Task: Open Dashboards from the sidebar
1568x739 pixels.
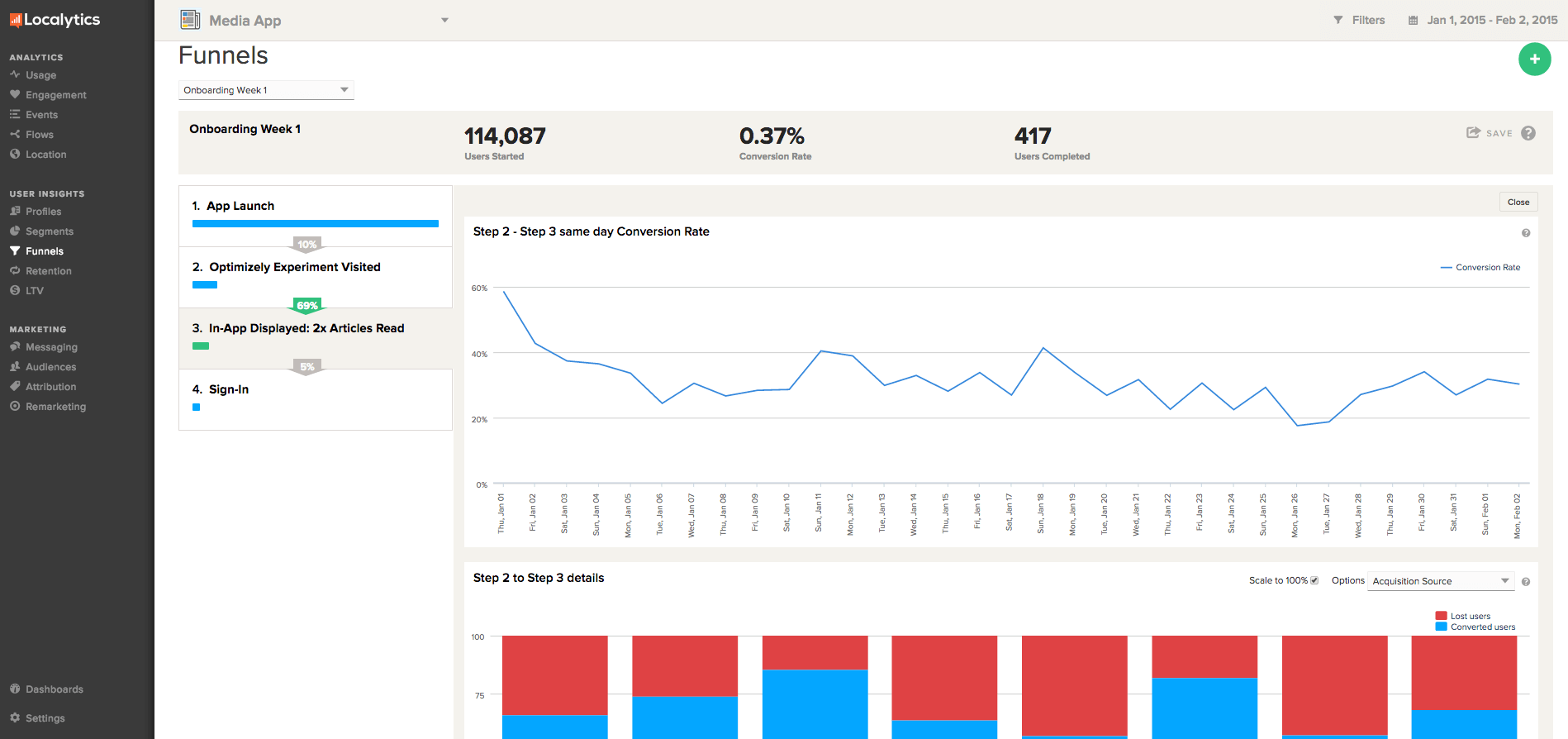Action: tap(55, 689)
